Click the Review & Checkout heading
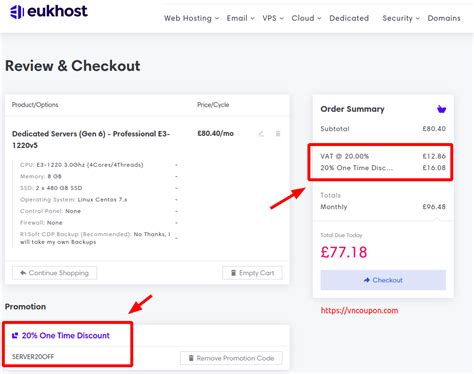This screenshot has width=474, height=374. 73,66
